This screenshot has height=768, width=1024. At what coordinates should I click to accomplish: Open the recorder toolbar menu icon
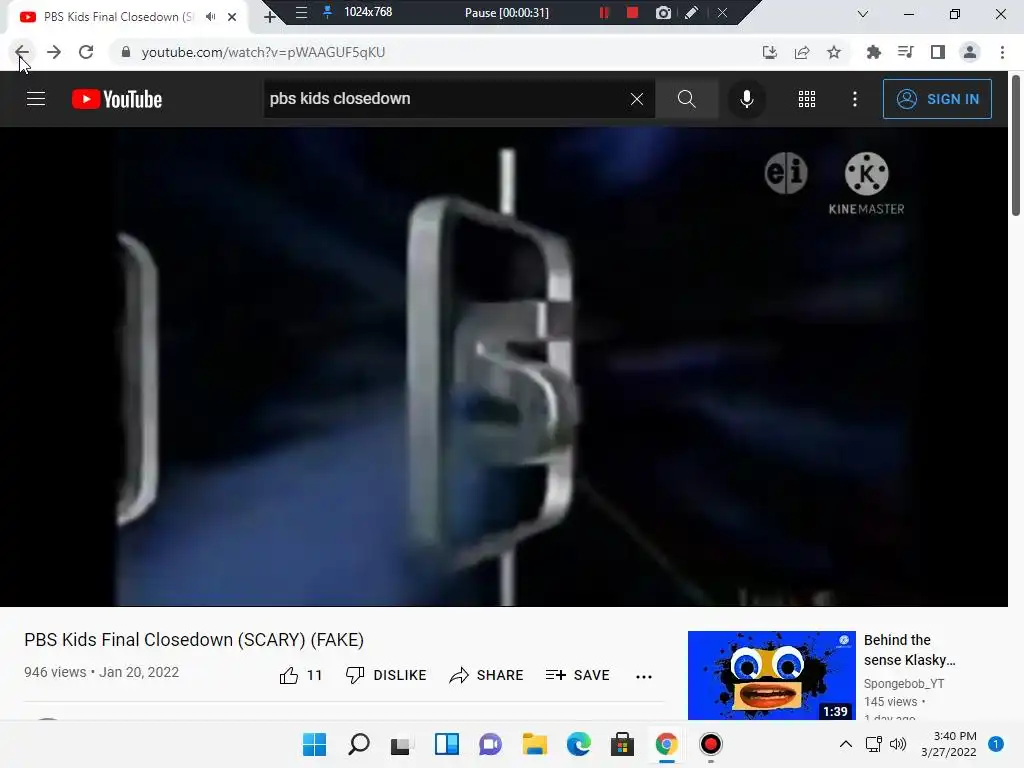301,12
